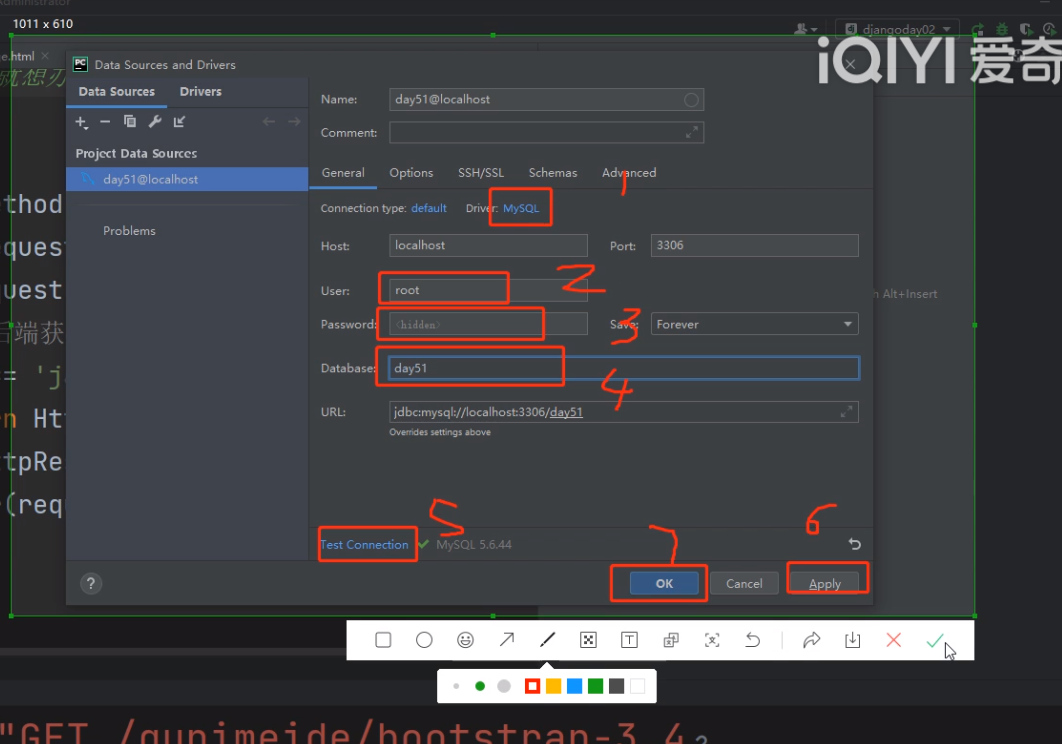Screen dimensions: 1062x744
Task: Share the screenshot with forward arrow icon
Action: (811, 640)
